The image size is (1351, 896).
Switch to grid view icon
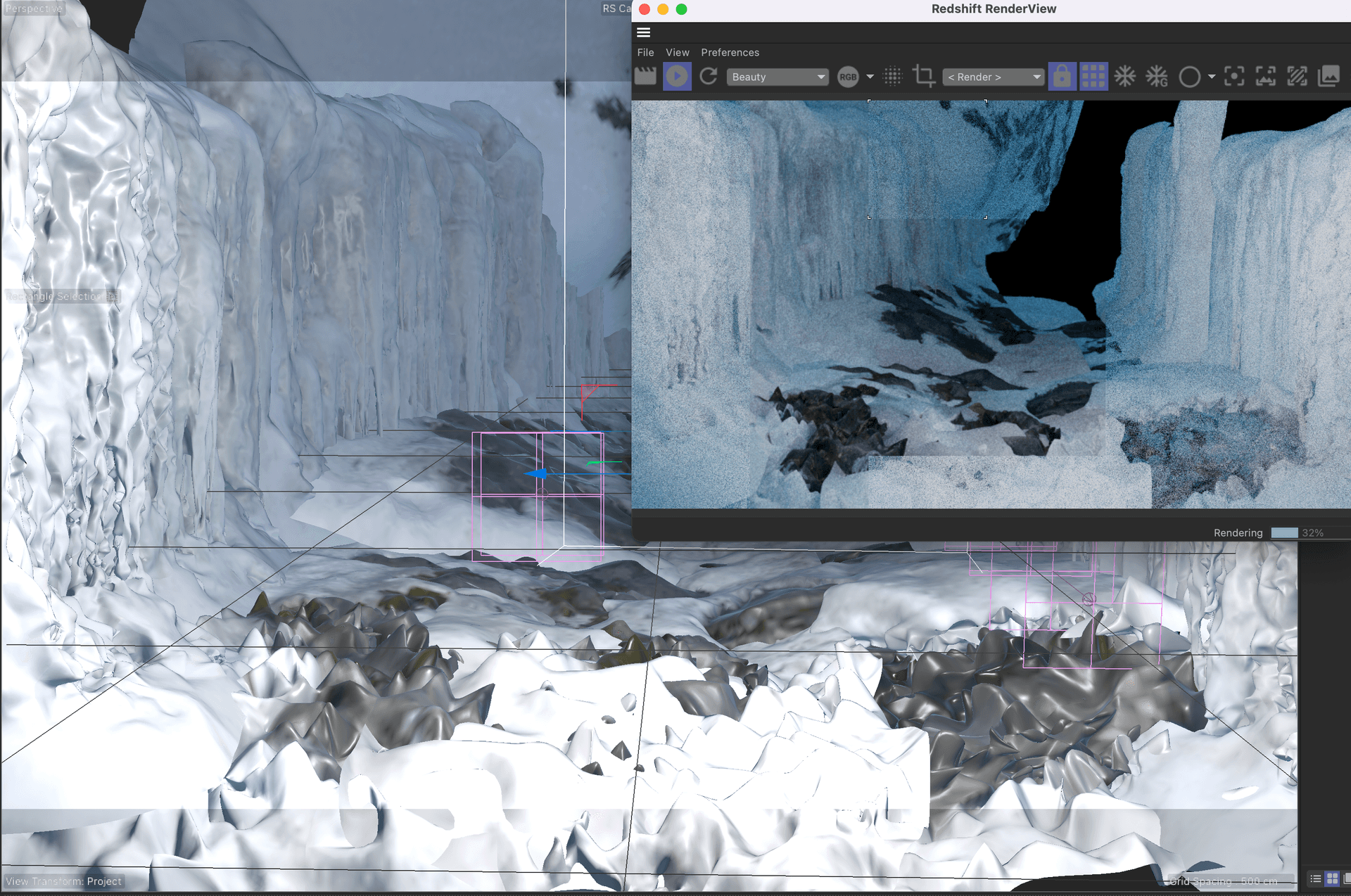tap(1332, 879)
